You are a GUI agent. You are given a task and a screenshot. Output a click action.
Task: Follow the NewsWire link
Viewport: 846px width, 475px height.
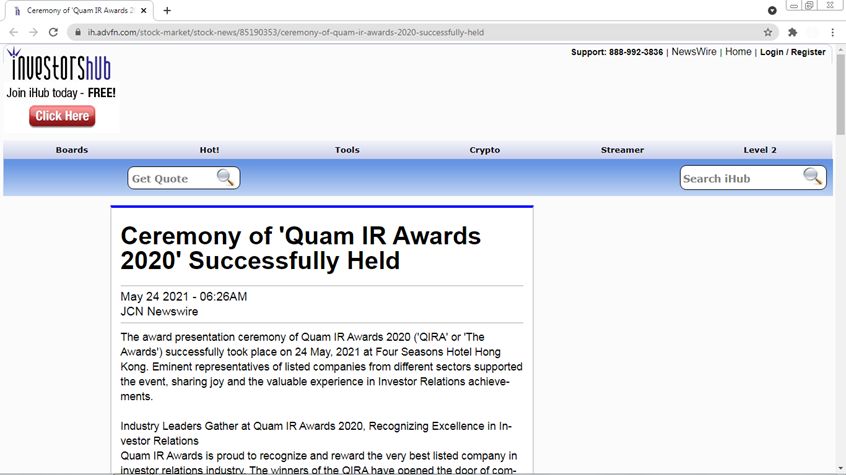[694, 52]
